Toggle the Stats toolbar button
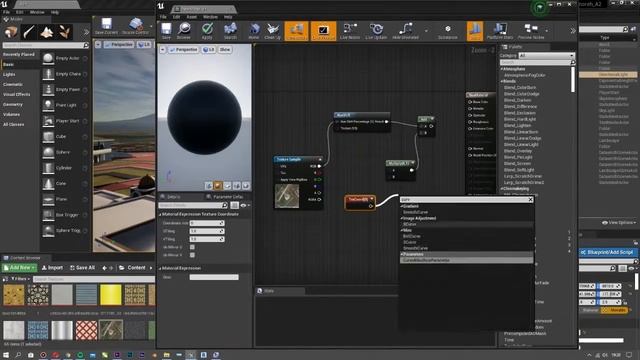640x360 pixels. pyautogui.click(x=475, y=31)
